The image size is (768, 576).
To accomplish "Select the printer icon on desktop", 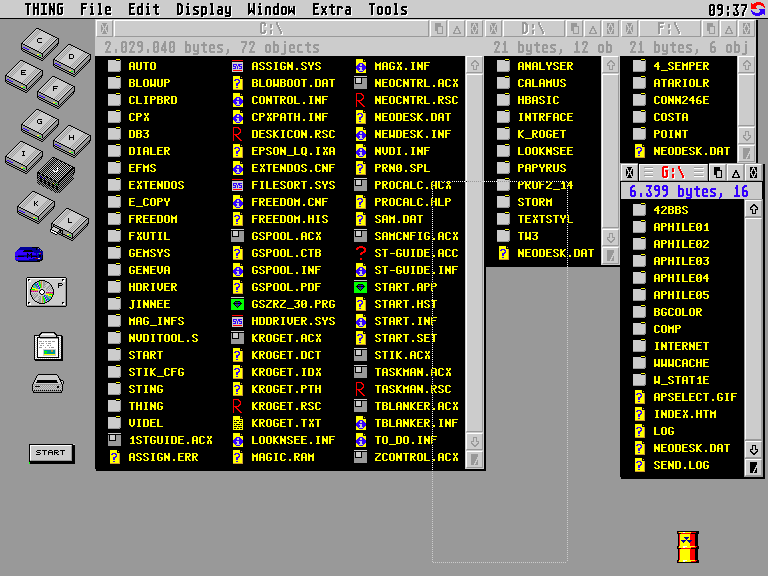I will coord(48,384).
